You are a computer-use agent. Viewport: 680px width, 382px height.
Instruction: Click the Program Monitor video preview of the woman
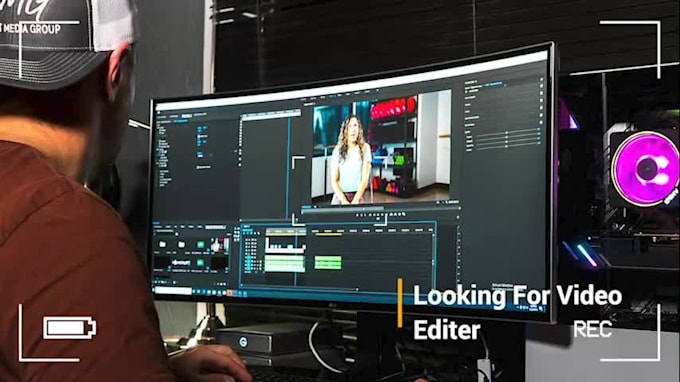click(x=381, y=148)
